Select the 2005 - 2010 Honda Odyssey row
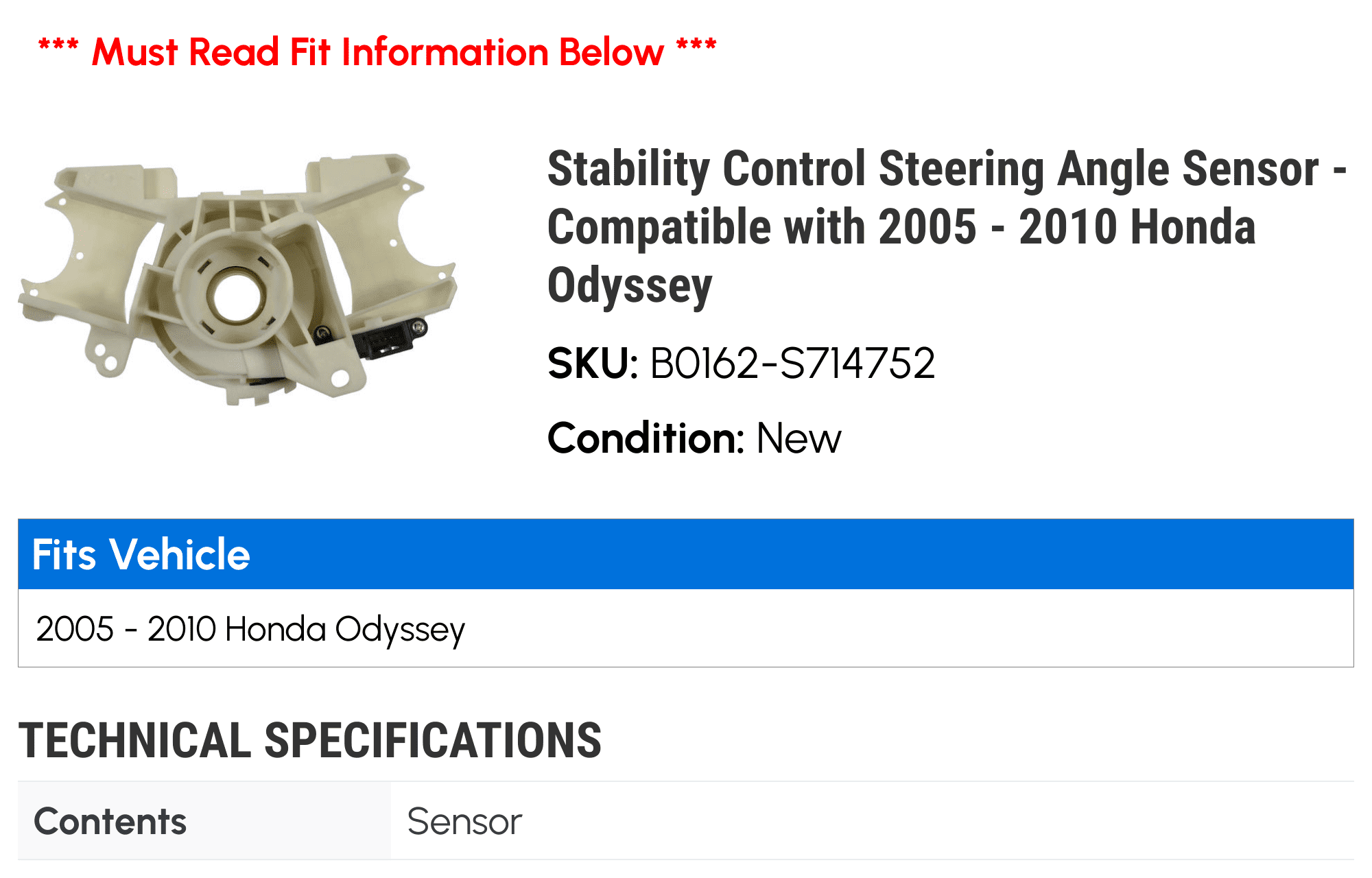The height and width of the screenshot is (878, 1372). point(250,629)
